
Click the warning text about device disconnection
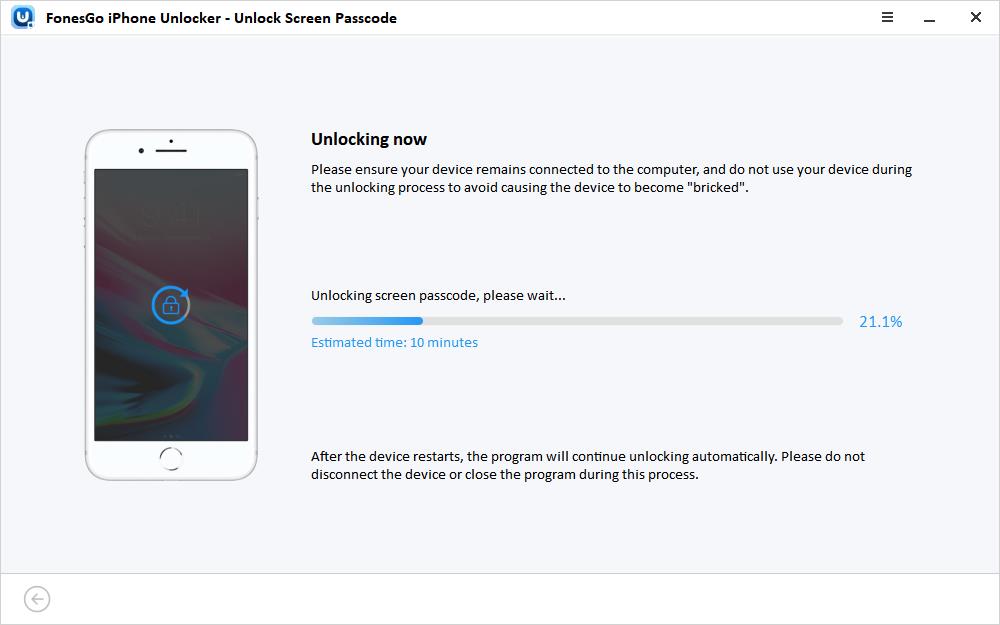(x=588, y=465)
